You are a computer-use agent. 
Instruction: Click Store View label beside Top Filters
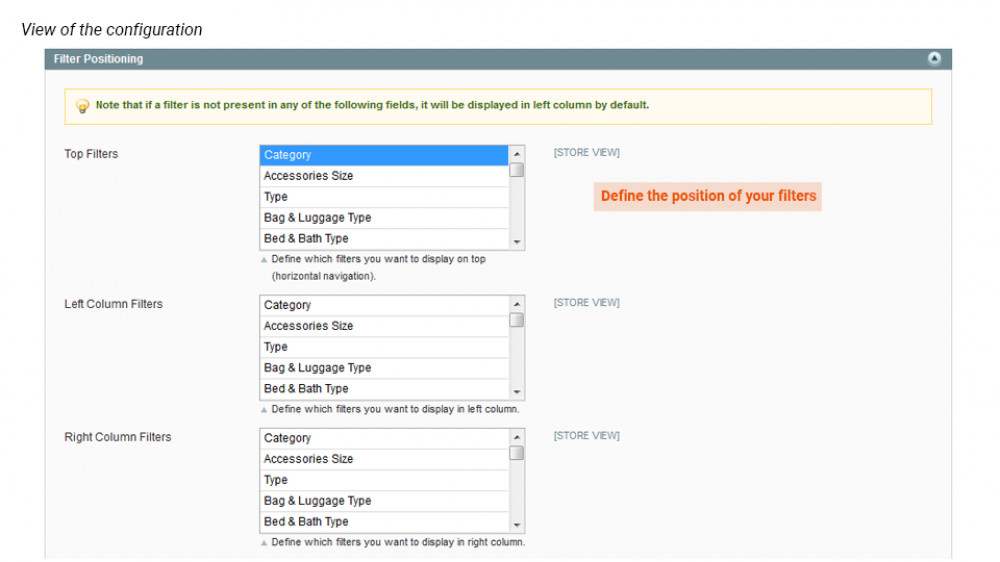coord(586,153)
